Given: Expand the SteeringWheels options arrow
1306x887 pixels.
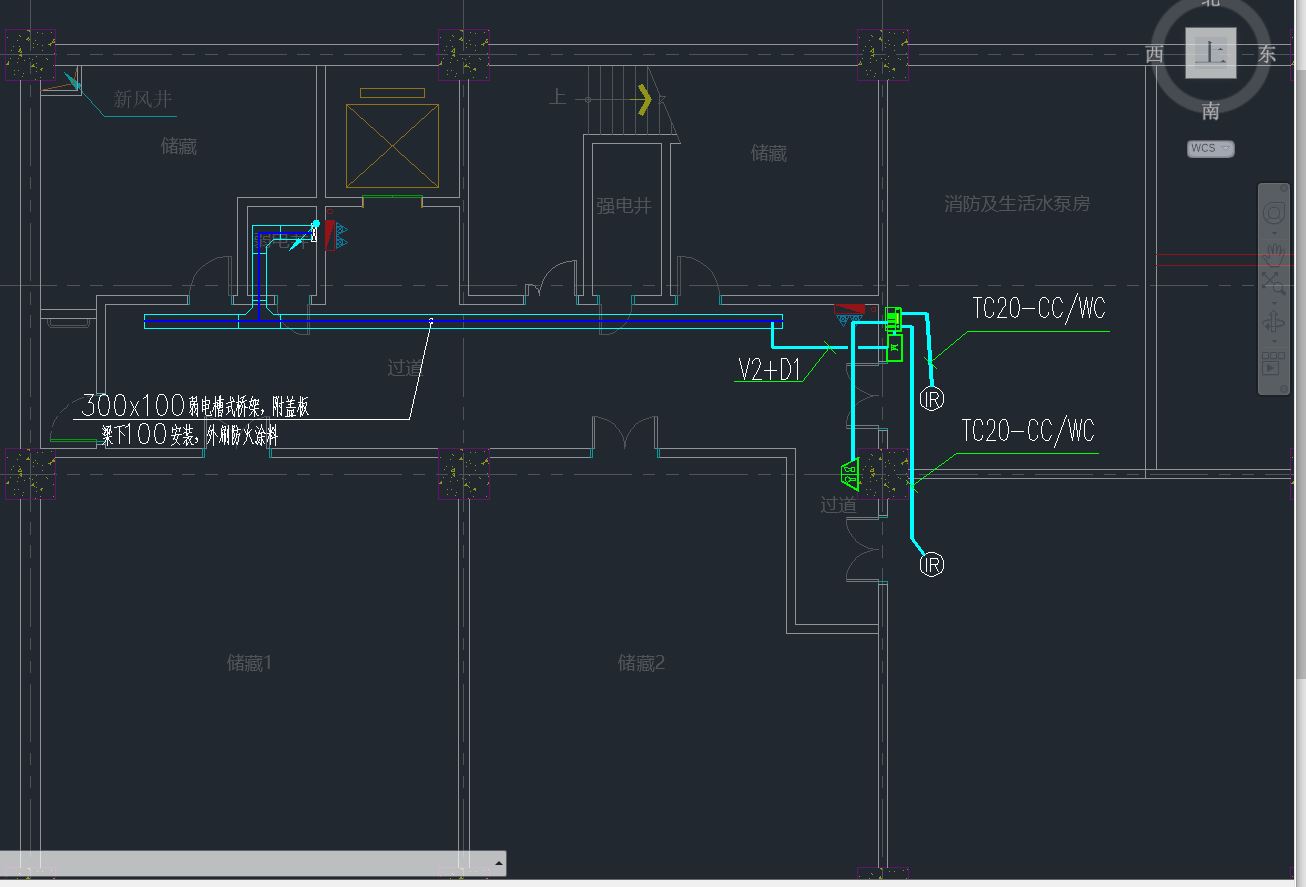Looking at the screenshot, I should click(1274, 233).
